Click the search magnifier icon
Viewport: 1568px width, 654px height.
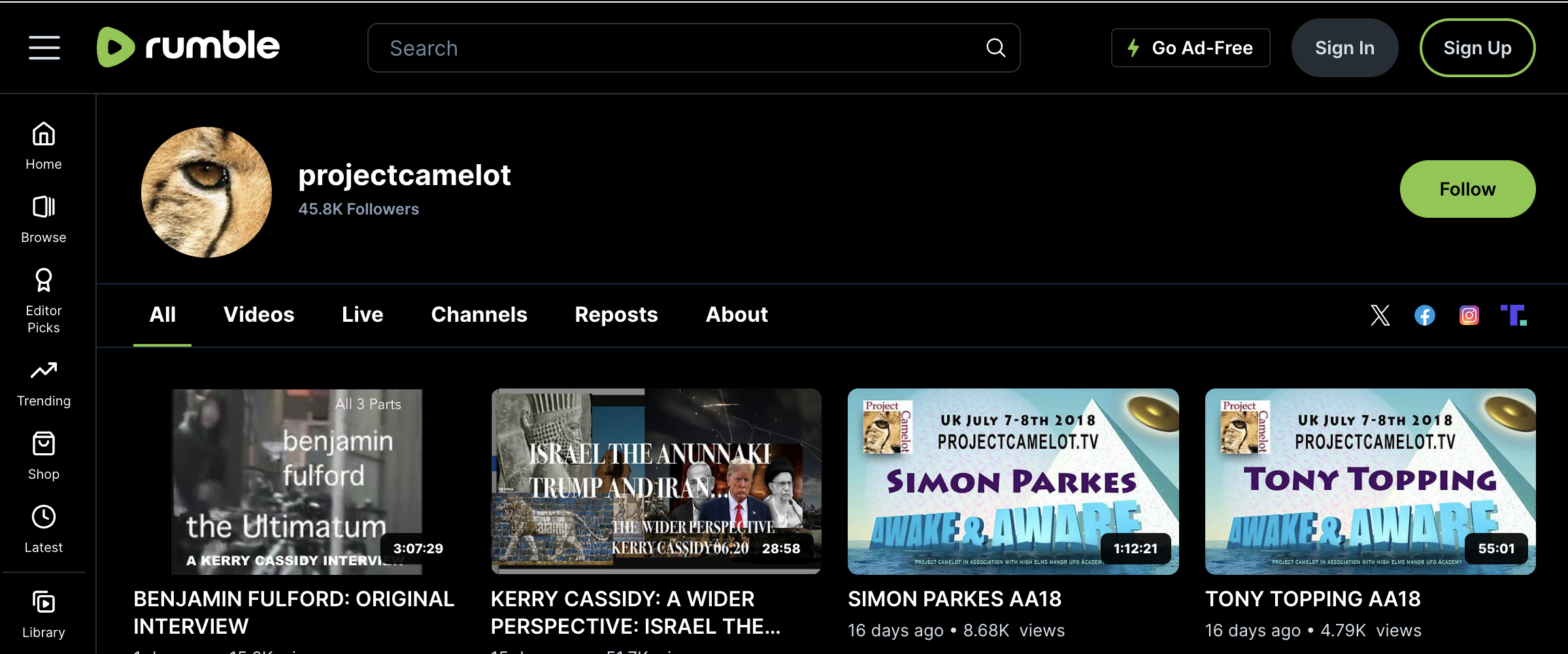tap(995, 48)
